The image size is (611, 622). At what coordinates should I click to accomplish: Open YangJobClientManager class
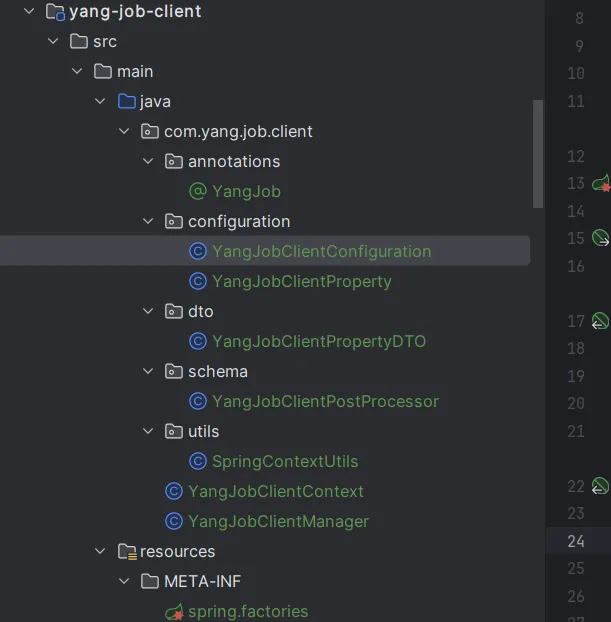278,521
